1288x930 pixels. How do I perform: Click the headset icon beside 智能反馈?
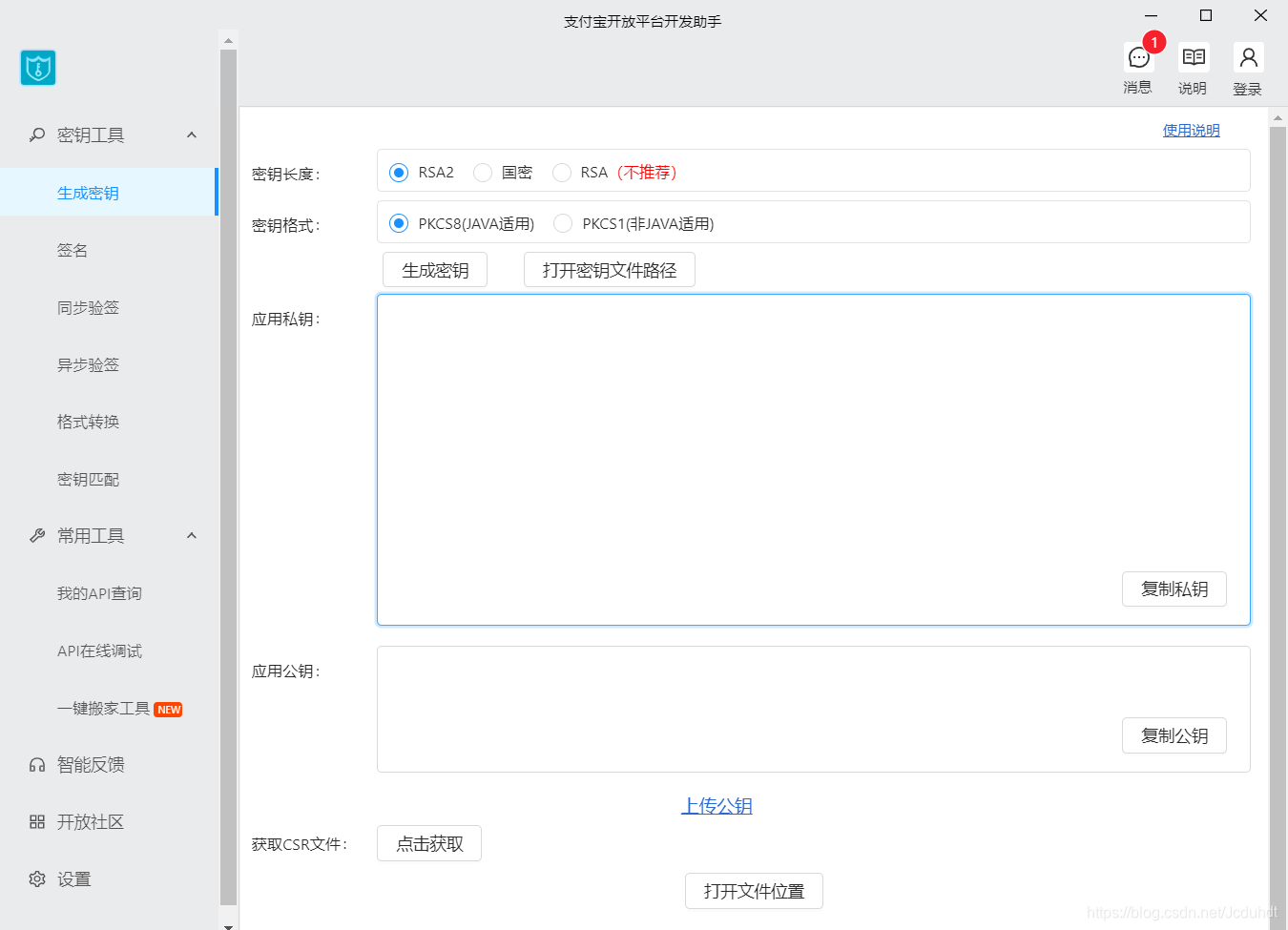coord(37,764)
